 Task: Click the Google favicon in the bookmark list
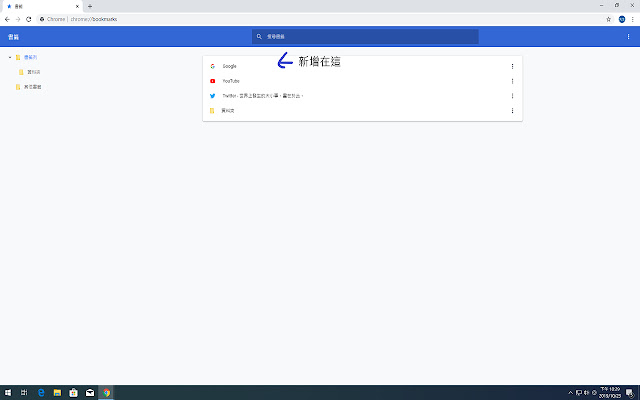click(212, 66)
